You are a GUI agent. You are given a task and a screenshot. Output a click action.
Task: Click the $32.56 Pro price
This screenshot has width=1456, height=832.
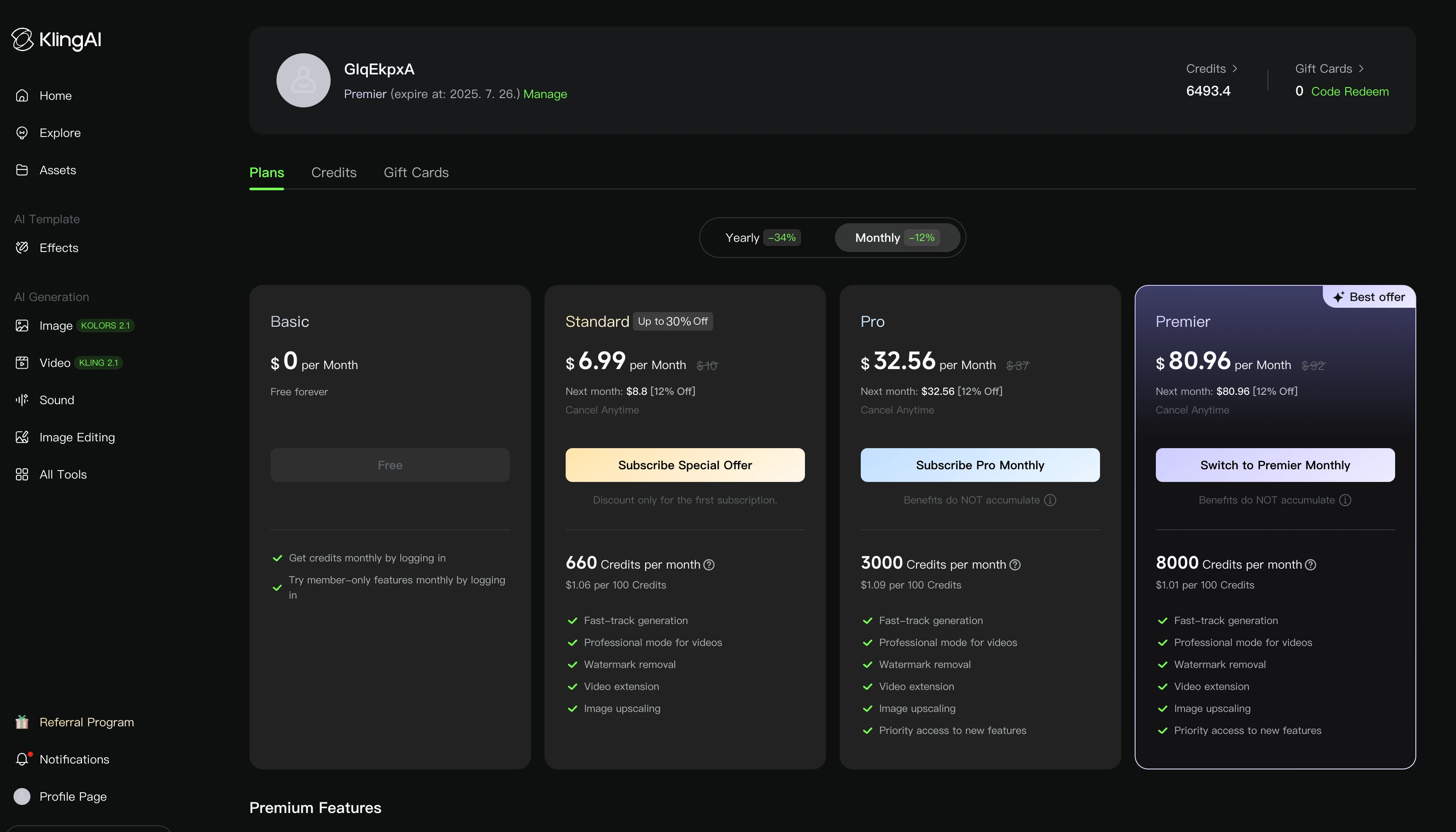click(898, 361)
